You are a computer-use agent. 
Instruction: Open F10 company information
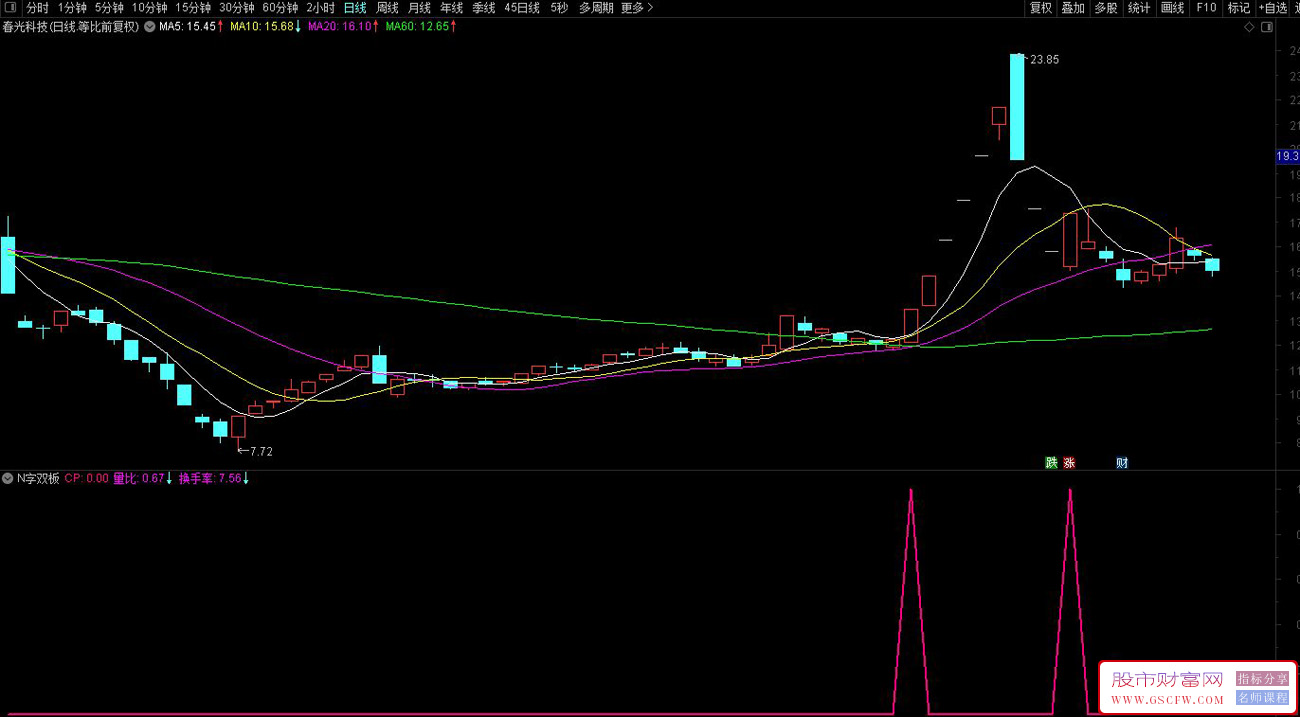[x=1206, y=8]
